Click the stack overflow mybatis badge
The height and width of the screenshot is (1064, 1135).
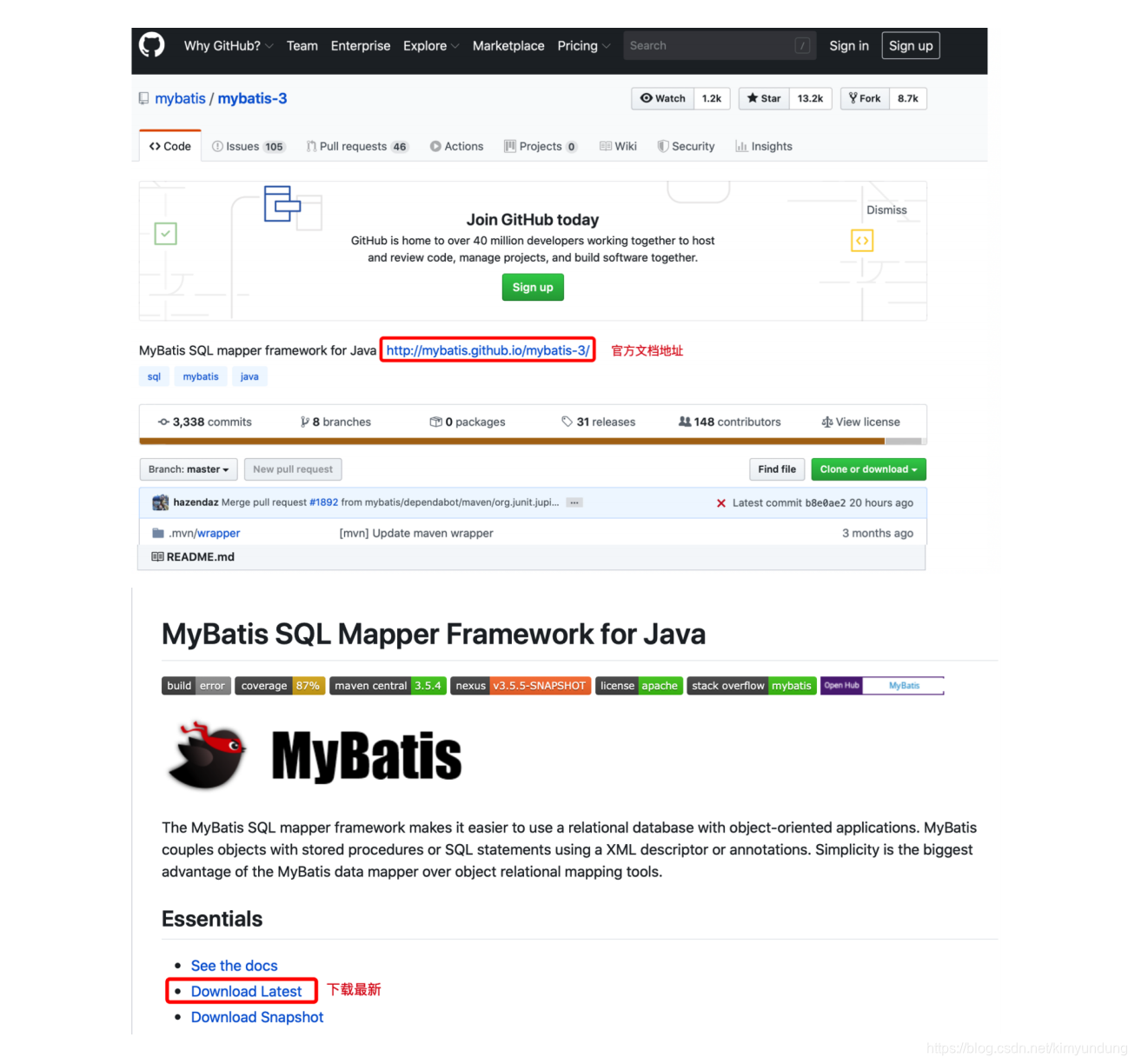(752, 686)
